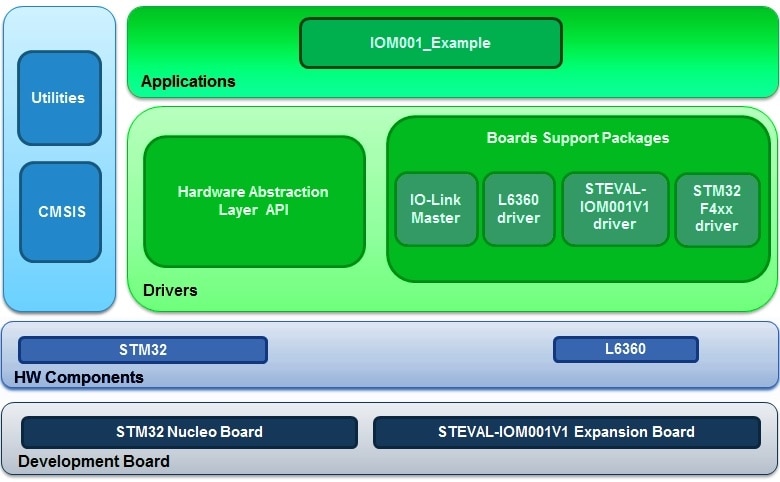This screenshot has width=780, height=482.
Task: Click the Development Board label text
Action: [94, 461]
